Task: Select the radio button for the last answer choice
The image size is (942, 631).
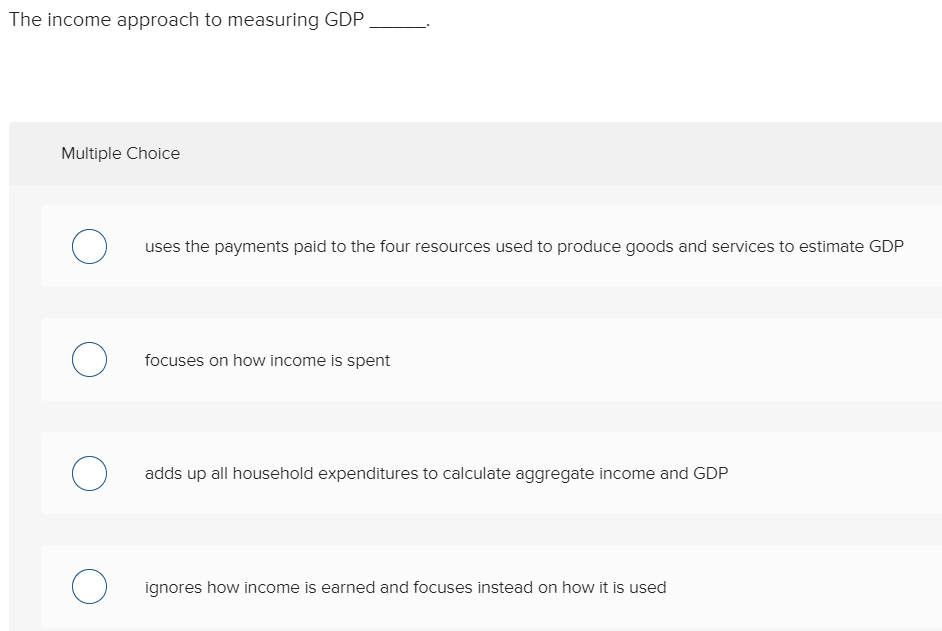Action: pyautogui.click(x=89, y=586)
